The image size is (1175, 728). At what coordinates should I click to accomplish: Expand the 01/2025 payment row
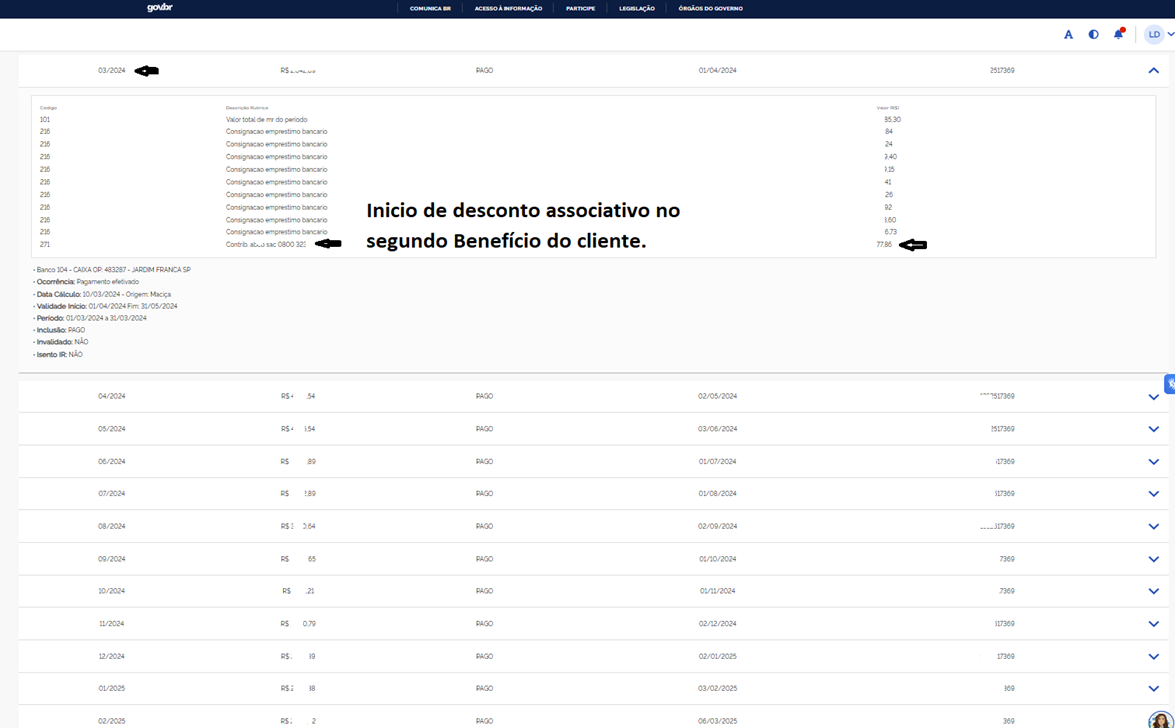[x=1153, y=689]
